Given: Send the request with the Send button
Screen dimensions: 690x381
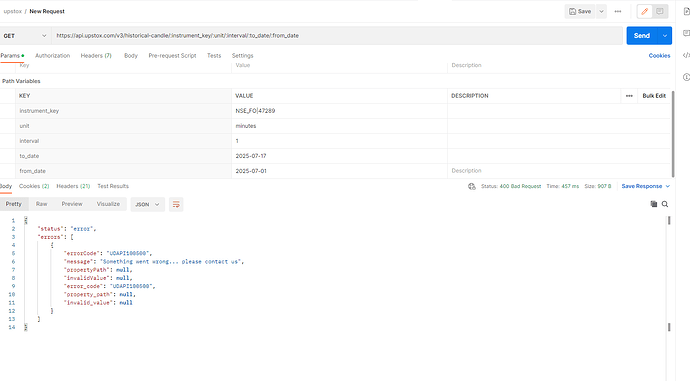Looking at the screenshot, I should tap(642, 36).
